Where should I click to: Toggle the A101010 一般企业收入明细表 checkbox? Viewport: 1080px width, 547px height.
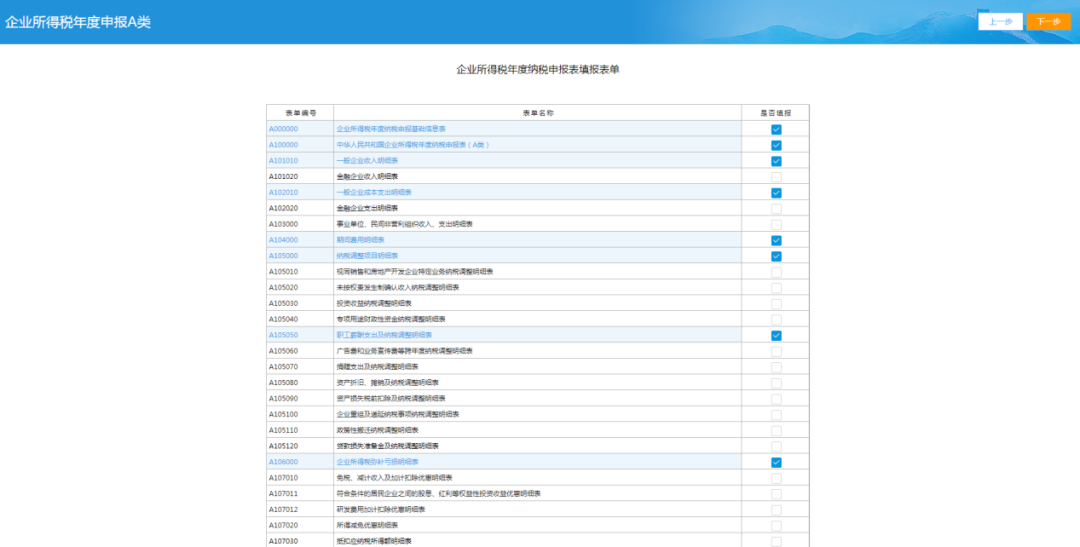tap(776, 161)
